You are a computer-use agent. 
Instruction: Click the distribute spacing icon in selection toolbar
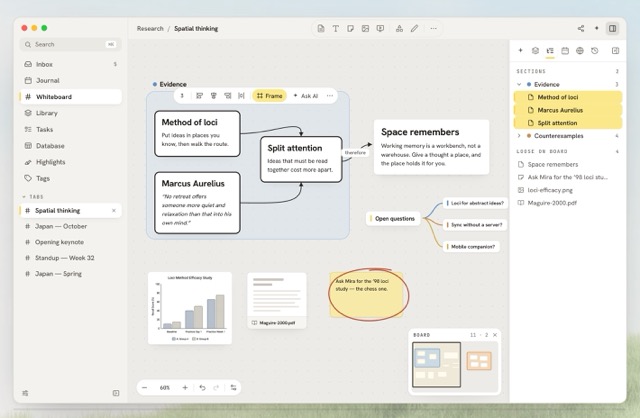(x=241, y=96)
